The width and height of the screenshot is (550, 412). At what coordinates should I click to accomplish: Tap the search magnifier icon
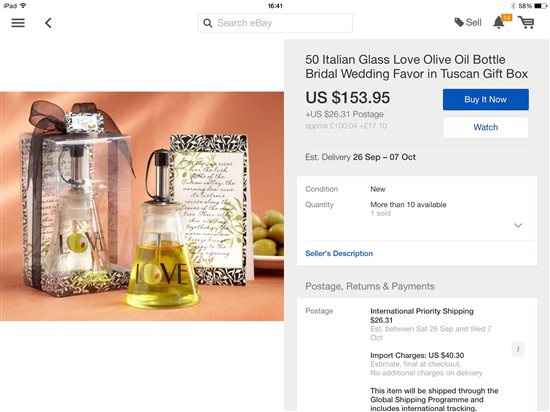[x=207, y=23]
